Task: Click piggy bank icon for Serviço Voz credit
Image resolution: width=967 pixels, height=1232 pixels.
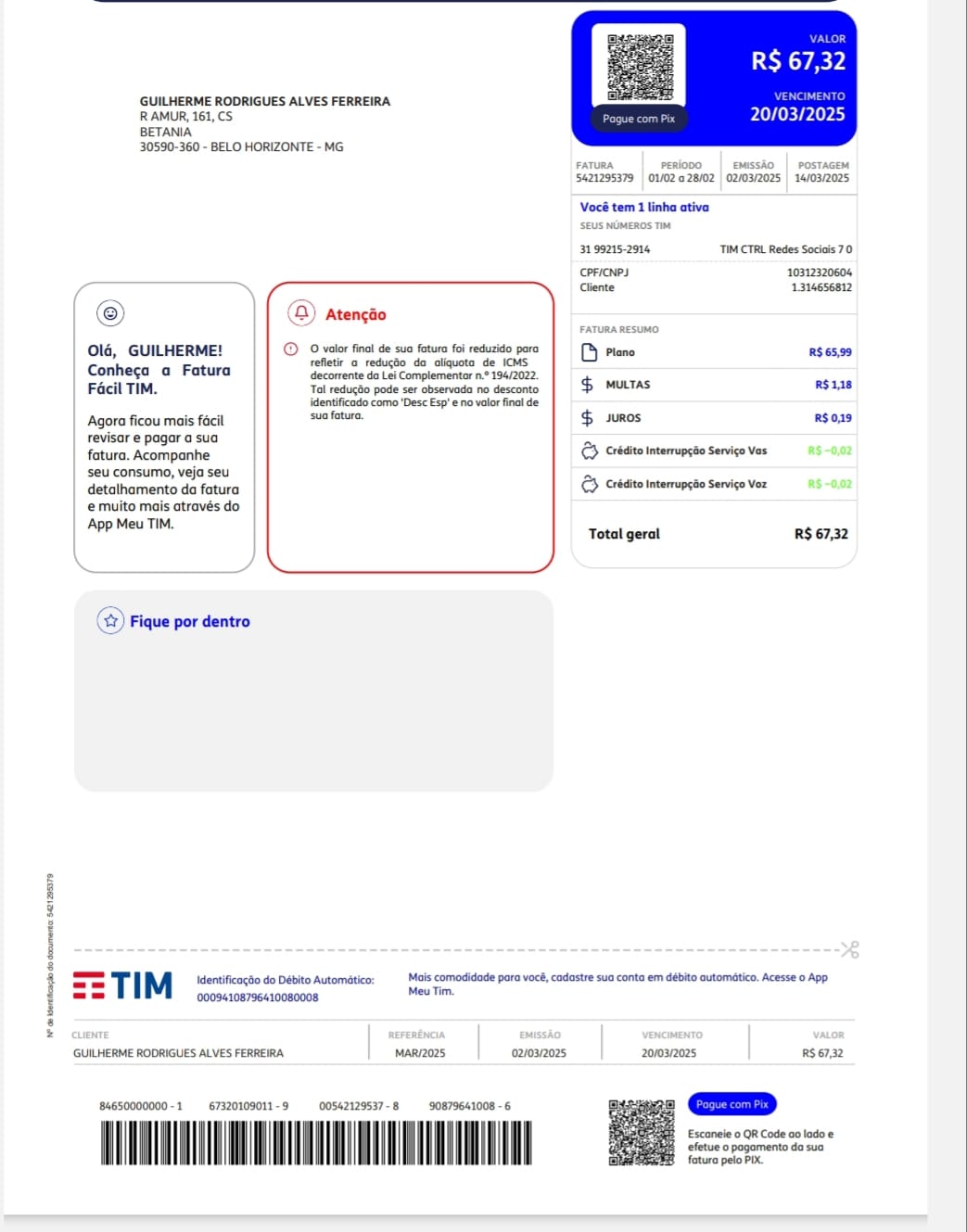Action: click(x=589, y=484)
